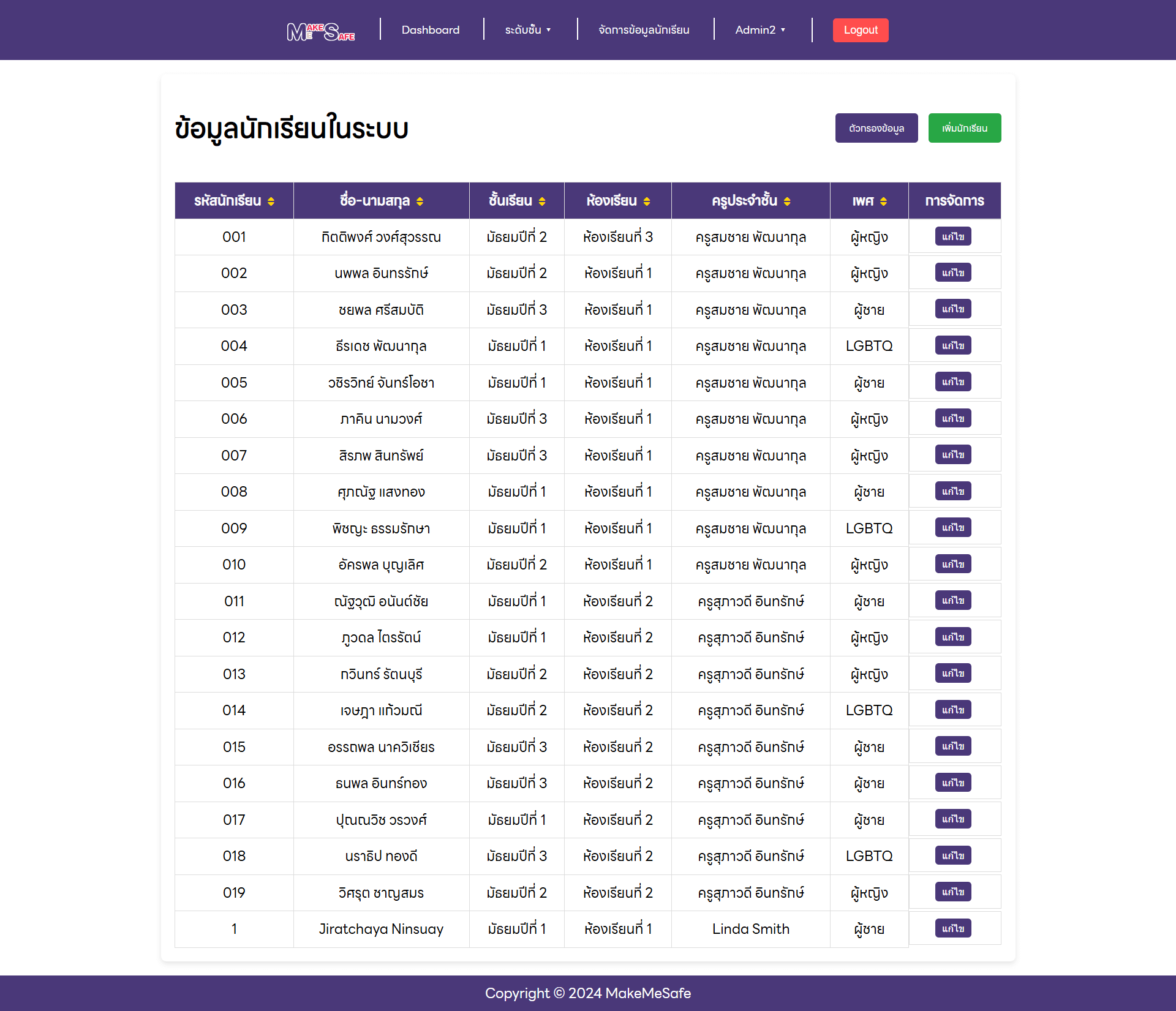Click the การจัดการ column header
Image resolution: width=1176 pixels, height=1011 pixels.
[954, 201]
